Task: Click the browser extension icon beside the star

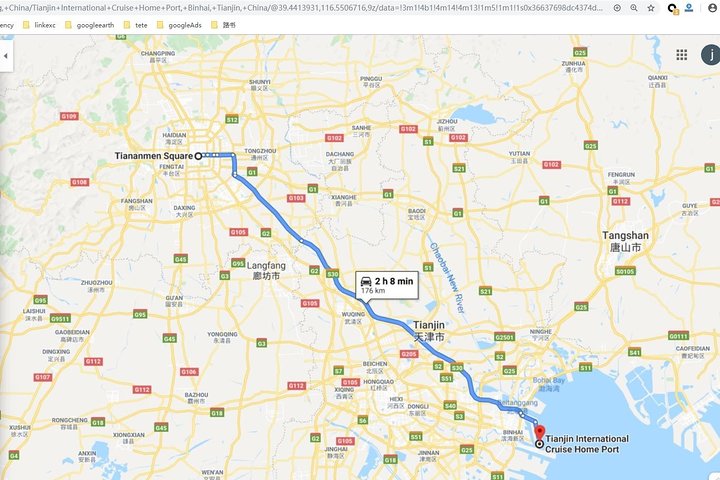Action: [673, 9]
